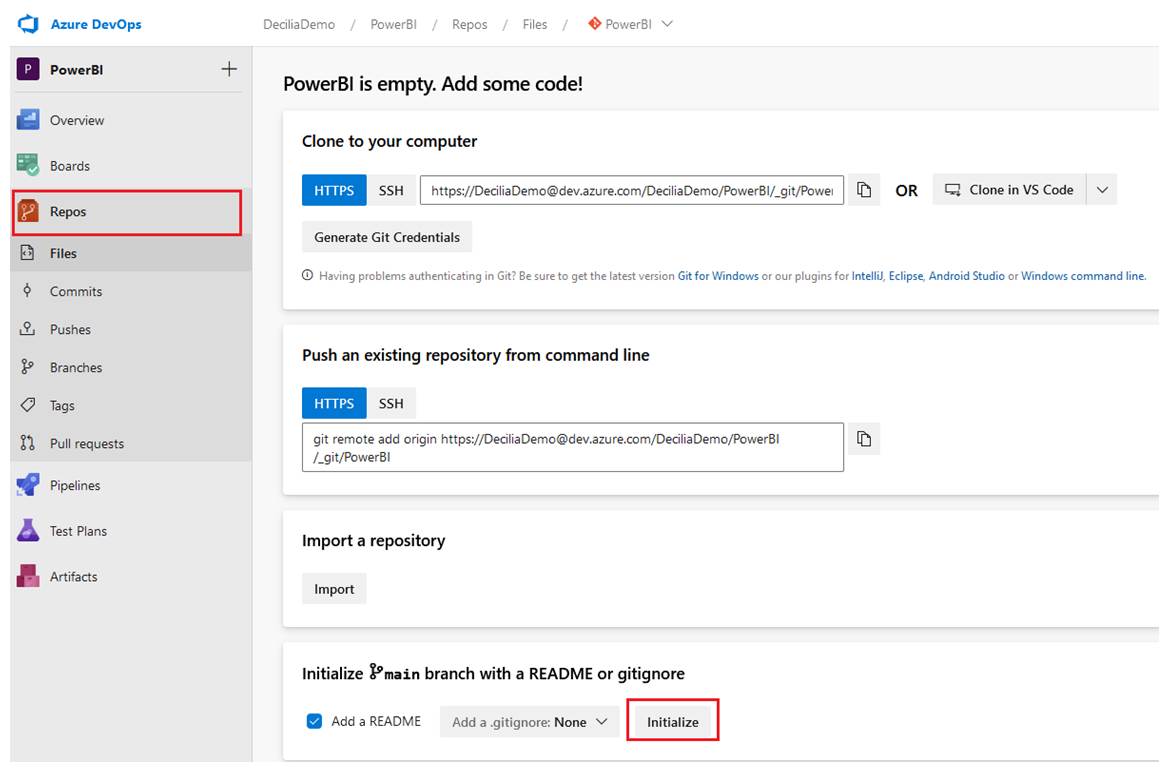The height and width of the screenshot is (775, 1175).
Task: Click the Files icon in sidebar
Action: click(28, 253)
